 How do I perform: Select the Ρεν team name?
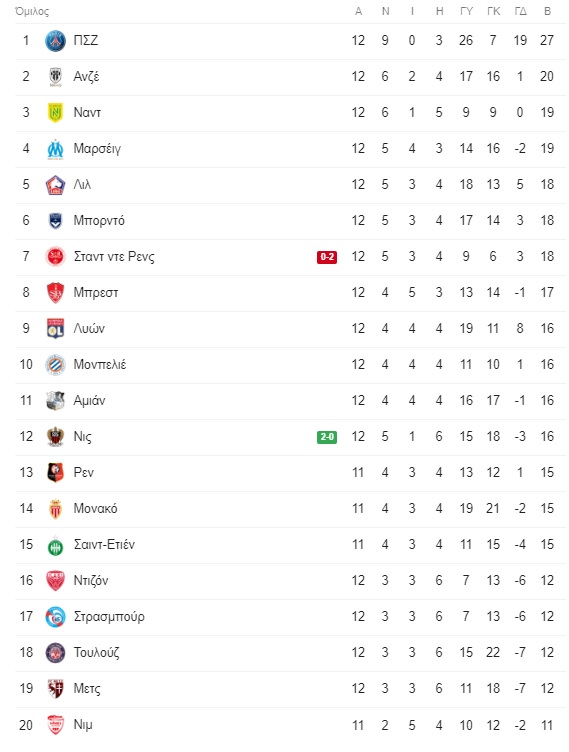83,472
